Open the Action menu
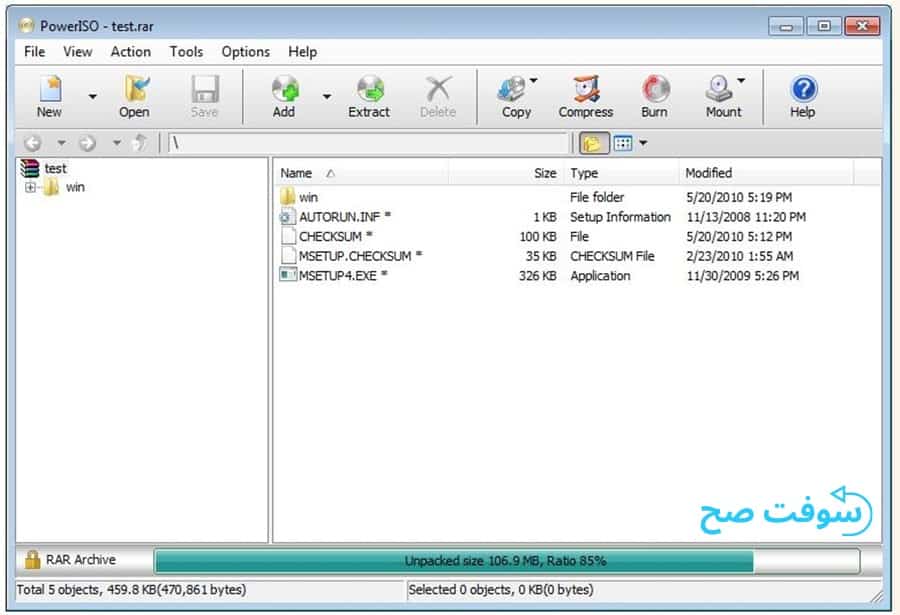Viewport: 900px width, 615px height. click(x=131, y=52)
